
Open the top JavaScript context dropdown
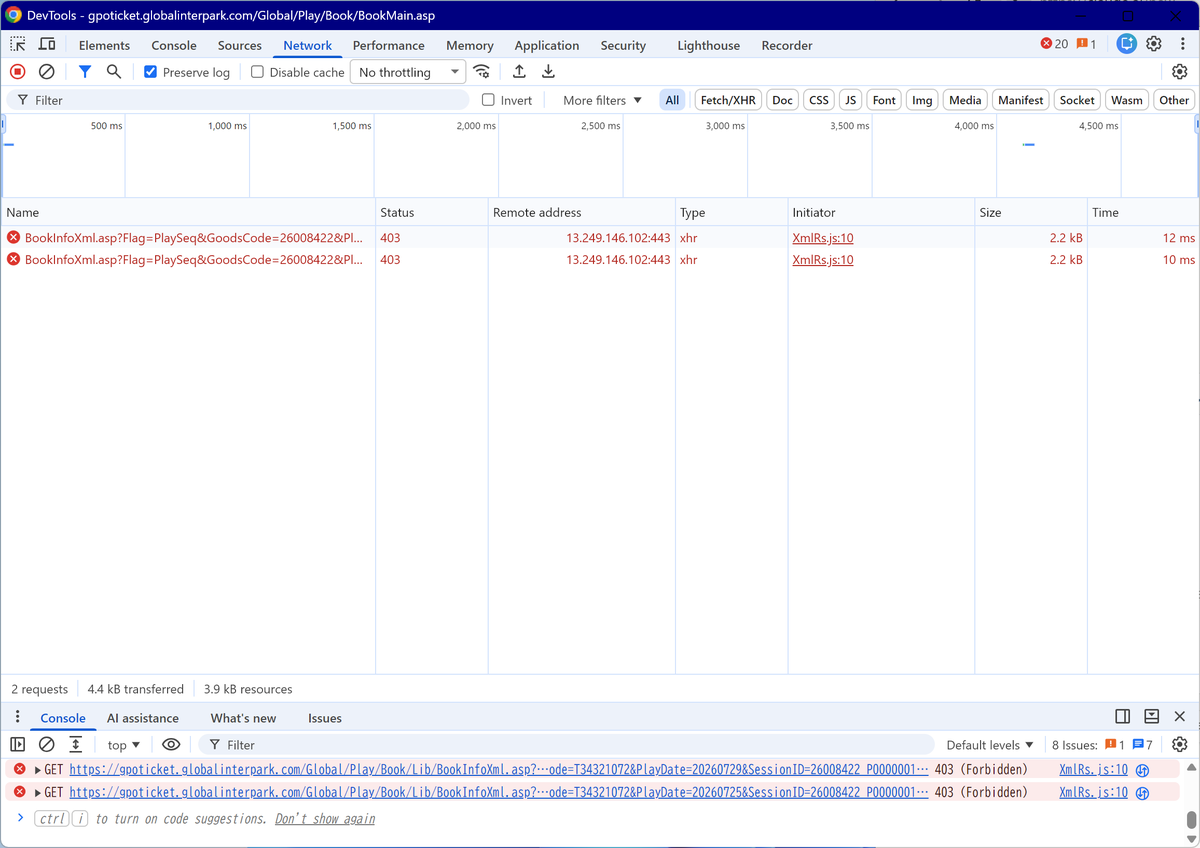coord(124,745)
